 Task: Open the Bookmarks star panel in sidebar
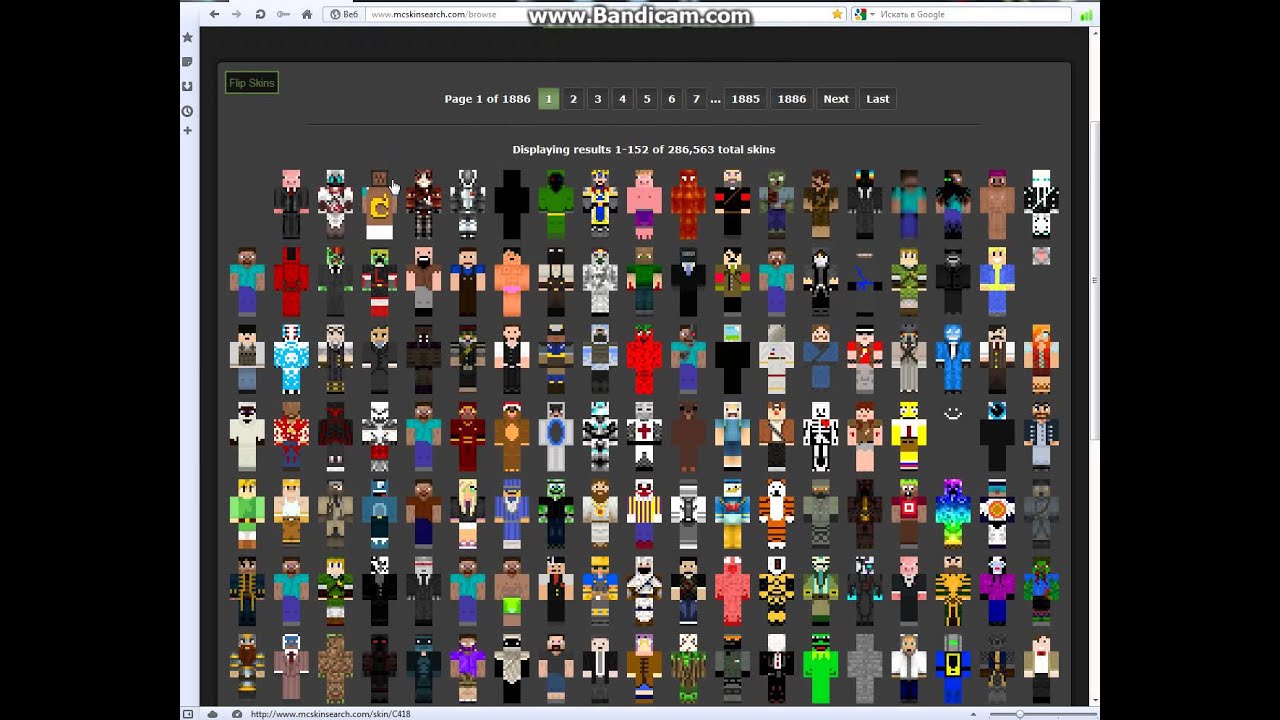(x=187, y=37)
